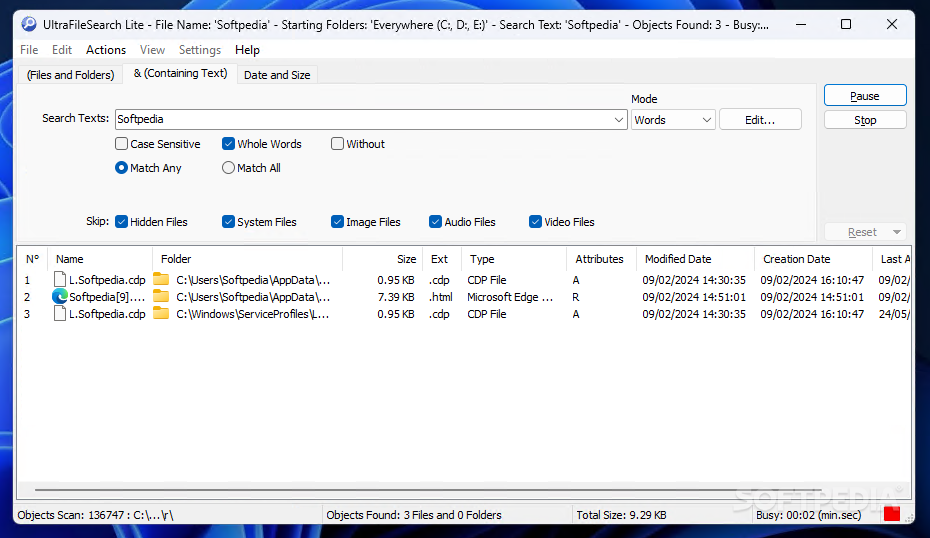Open the Mode dropdown showing Words

pos(673,120)
